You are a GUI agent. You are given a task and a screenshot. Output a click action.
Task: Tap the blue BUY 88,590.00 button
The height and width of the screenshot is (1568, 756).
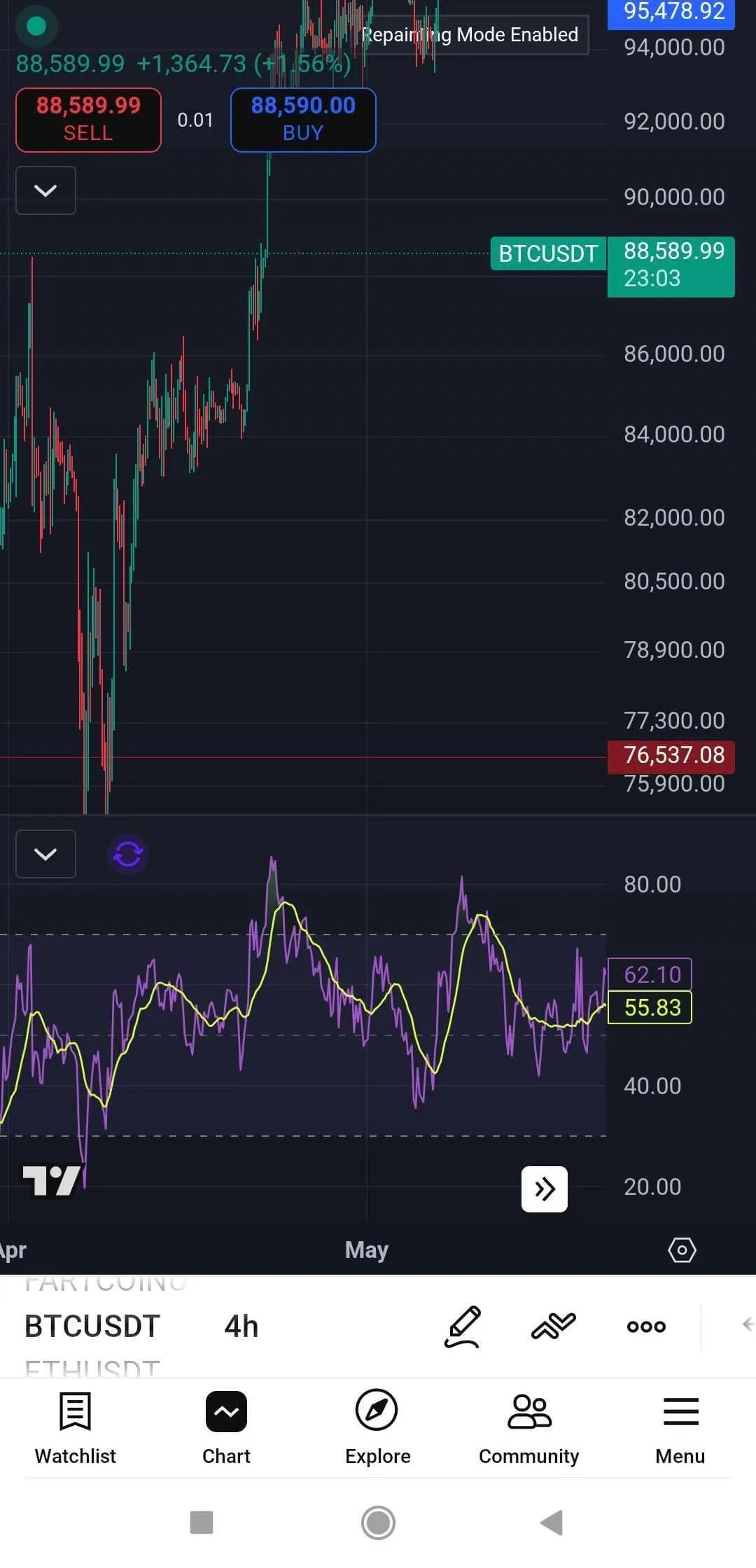[303, 120]
